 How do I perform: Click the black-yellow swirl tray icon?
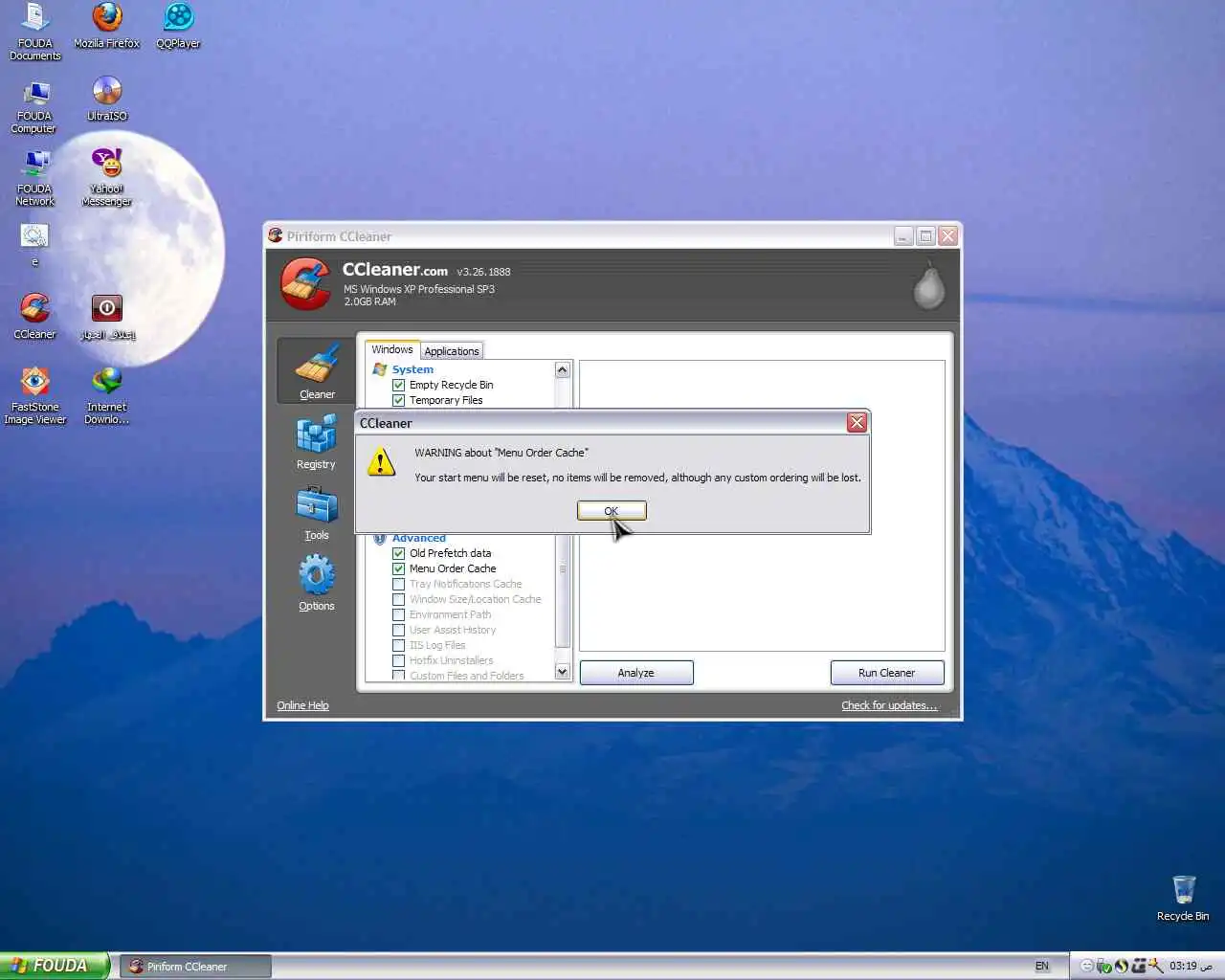1122,966
